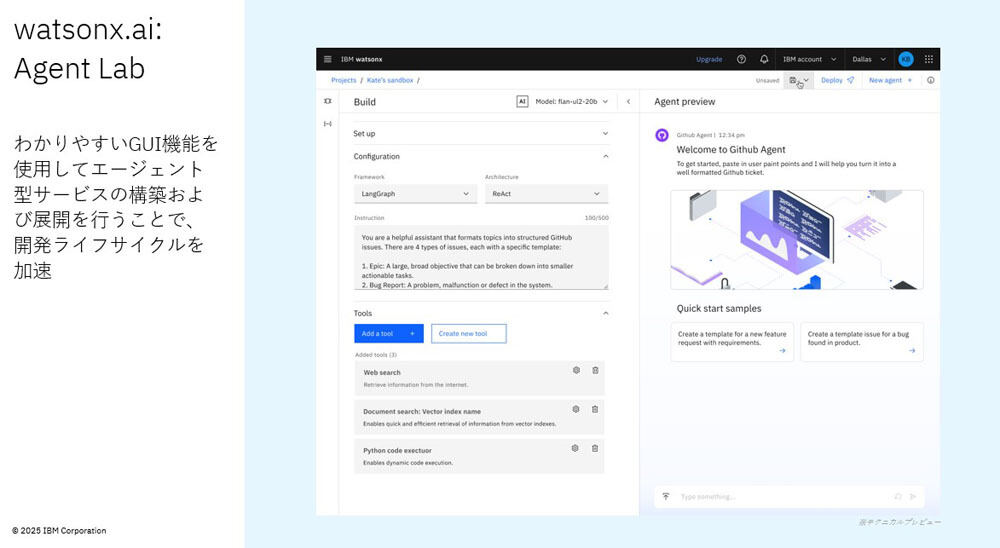The width and height of the screenshot is (1000, 548).
Task: Delete the Web search tool
Action: pos(595,370)
